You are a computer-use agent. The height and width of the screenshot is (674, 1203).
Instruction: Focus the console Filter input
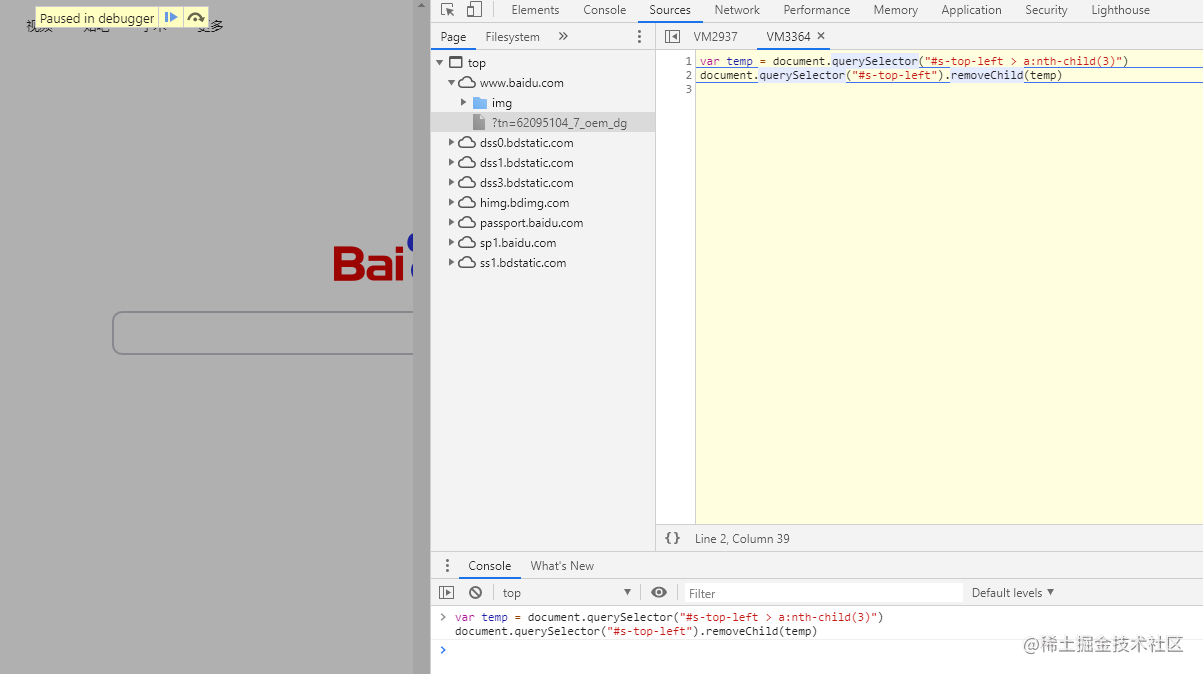(823, 593)
